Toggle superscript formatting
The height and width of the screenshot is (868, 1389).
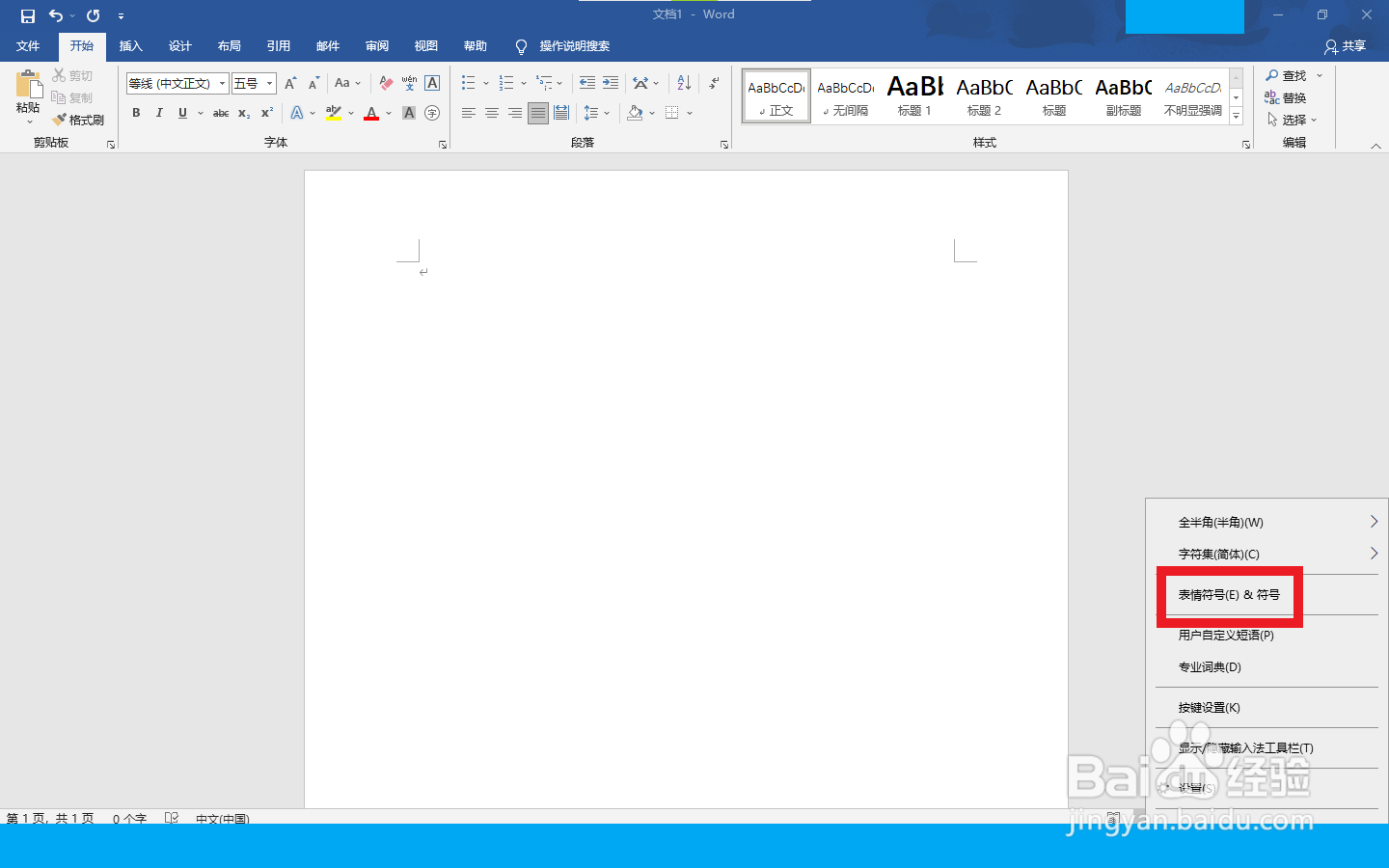pos(267,113)
